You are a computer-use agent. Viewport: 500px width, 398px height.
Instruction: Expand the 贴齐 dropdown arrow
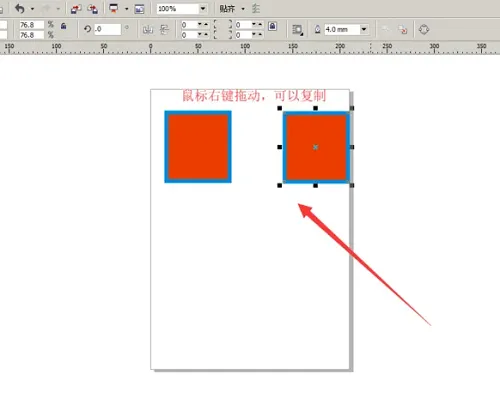tap(243, 9)
